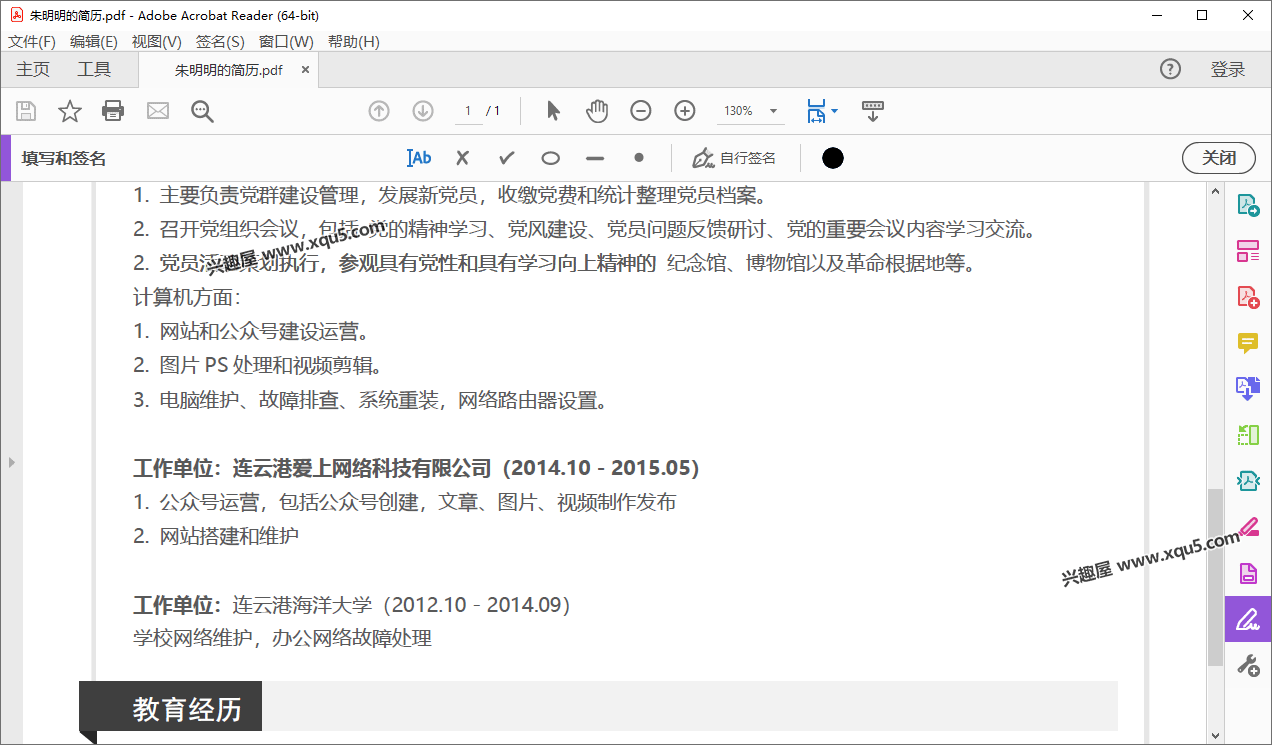Open the Fill & Sign sidebar tool
Image resolution: width=1272 pixels, height=745 pixels.
pyautogui.click(x=1248, y=619)
